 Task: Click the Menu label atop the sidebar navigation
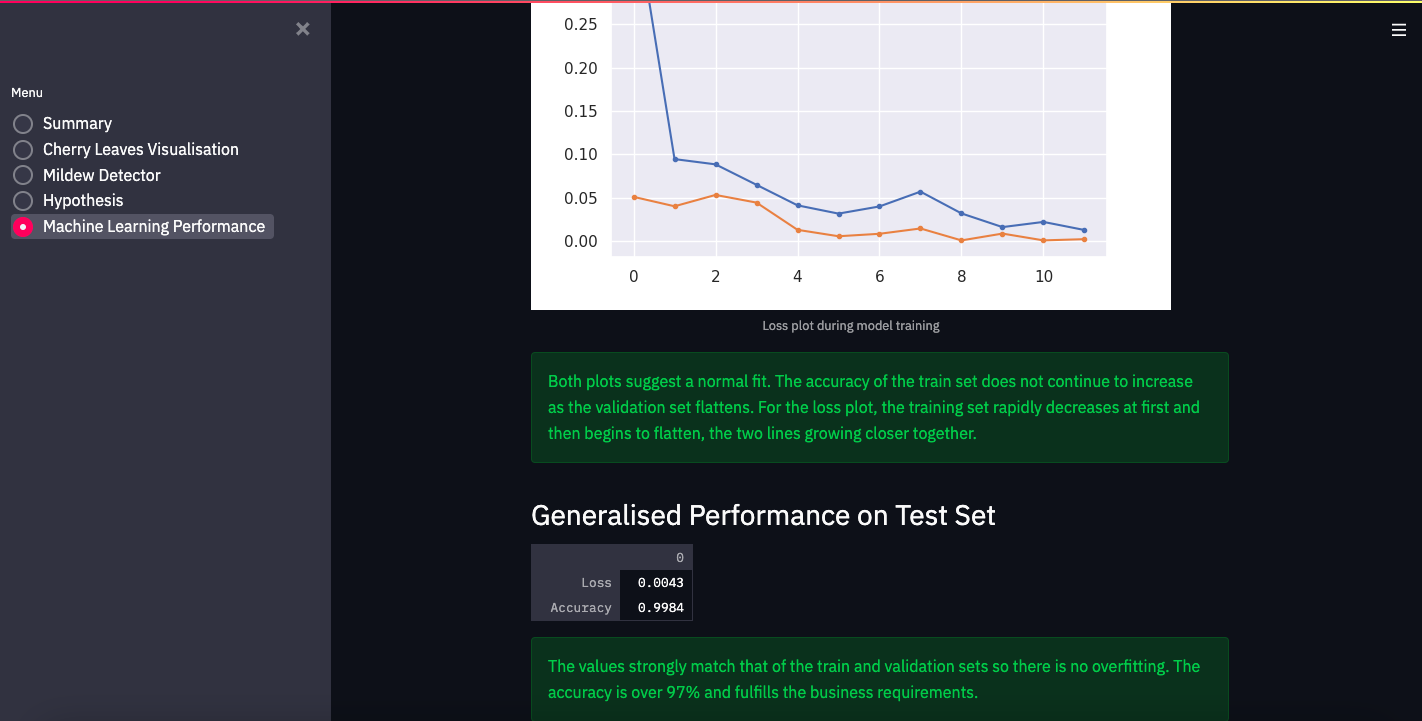point(26,92)
